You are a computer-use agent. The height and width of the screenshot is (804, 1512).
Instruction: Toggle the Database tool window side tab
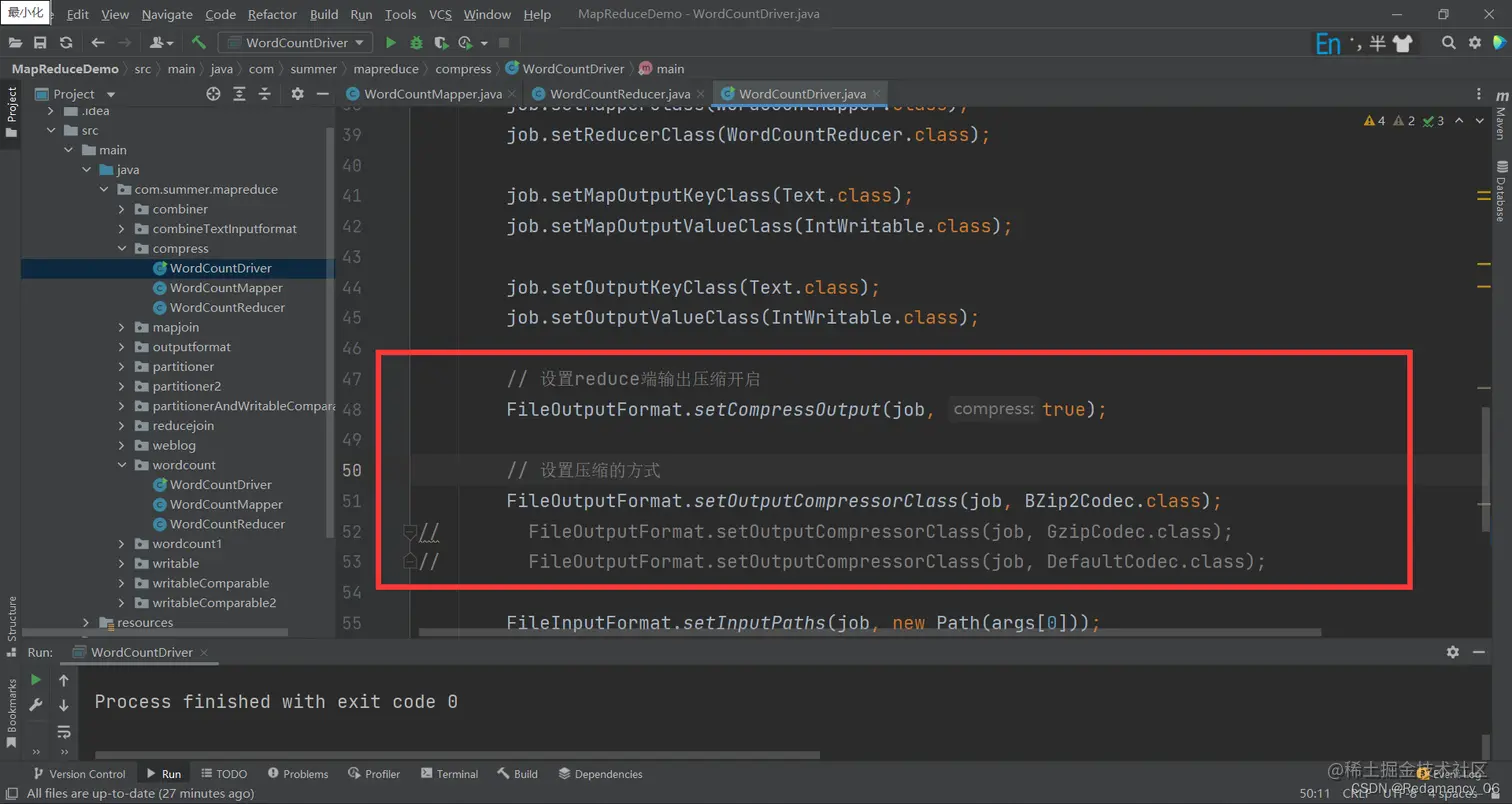[x=1501, y=190]
